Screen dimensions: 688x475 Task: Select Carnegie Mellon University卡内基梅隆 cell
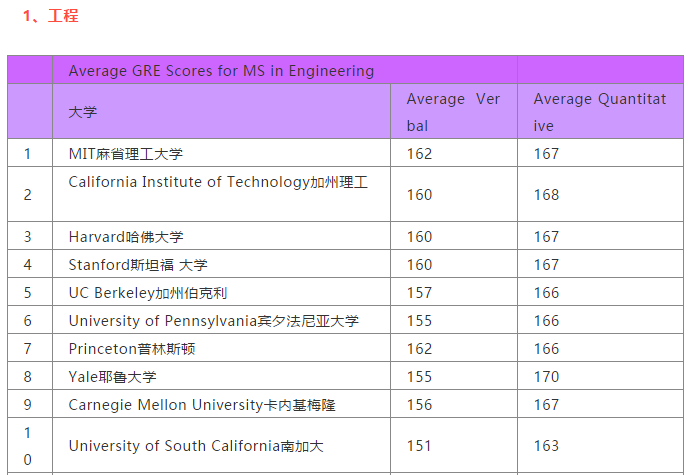(201, 405)
